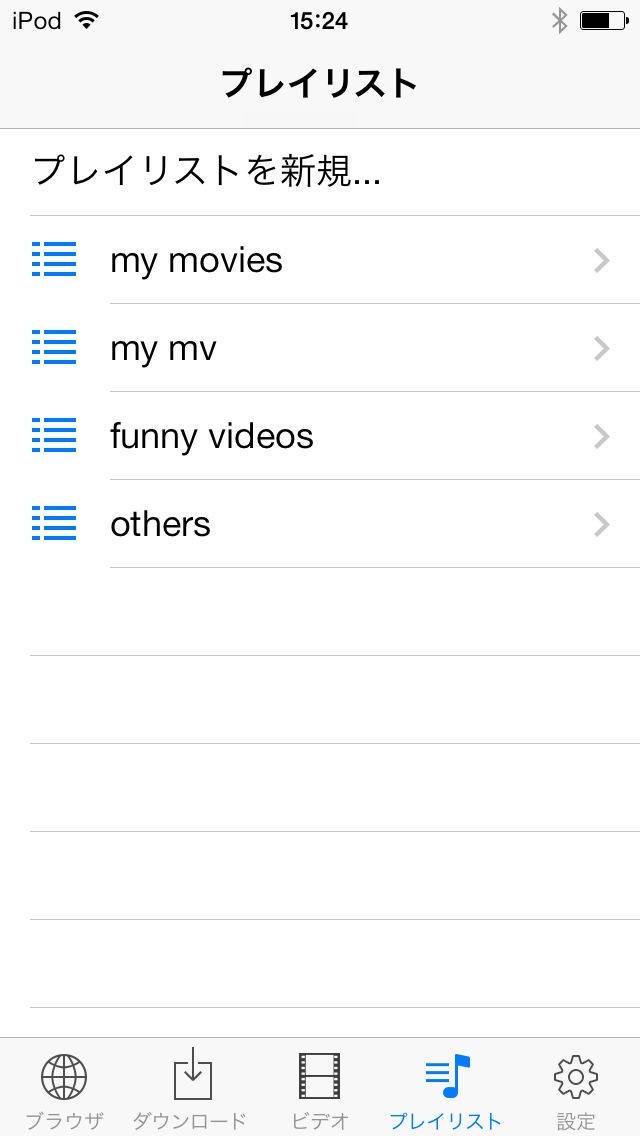The height and width of the screenshot is (1136, 640).
Task: Switch to the ダウンロード tab label
Action: click(x=192, y=1121)
